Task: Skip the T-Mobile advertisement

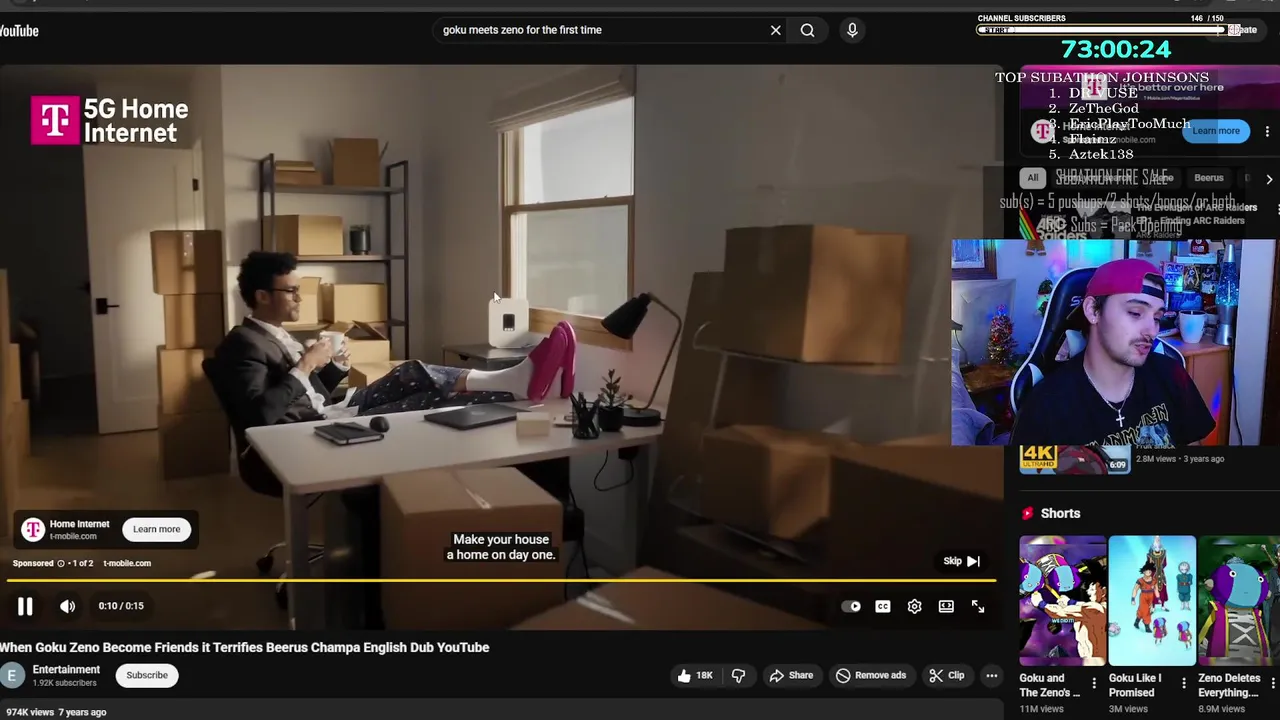Action: tap(962, 561)
